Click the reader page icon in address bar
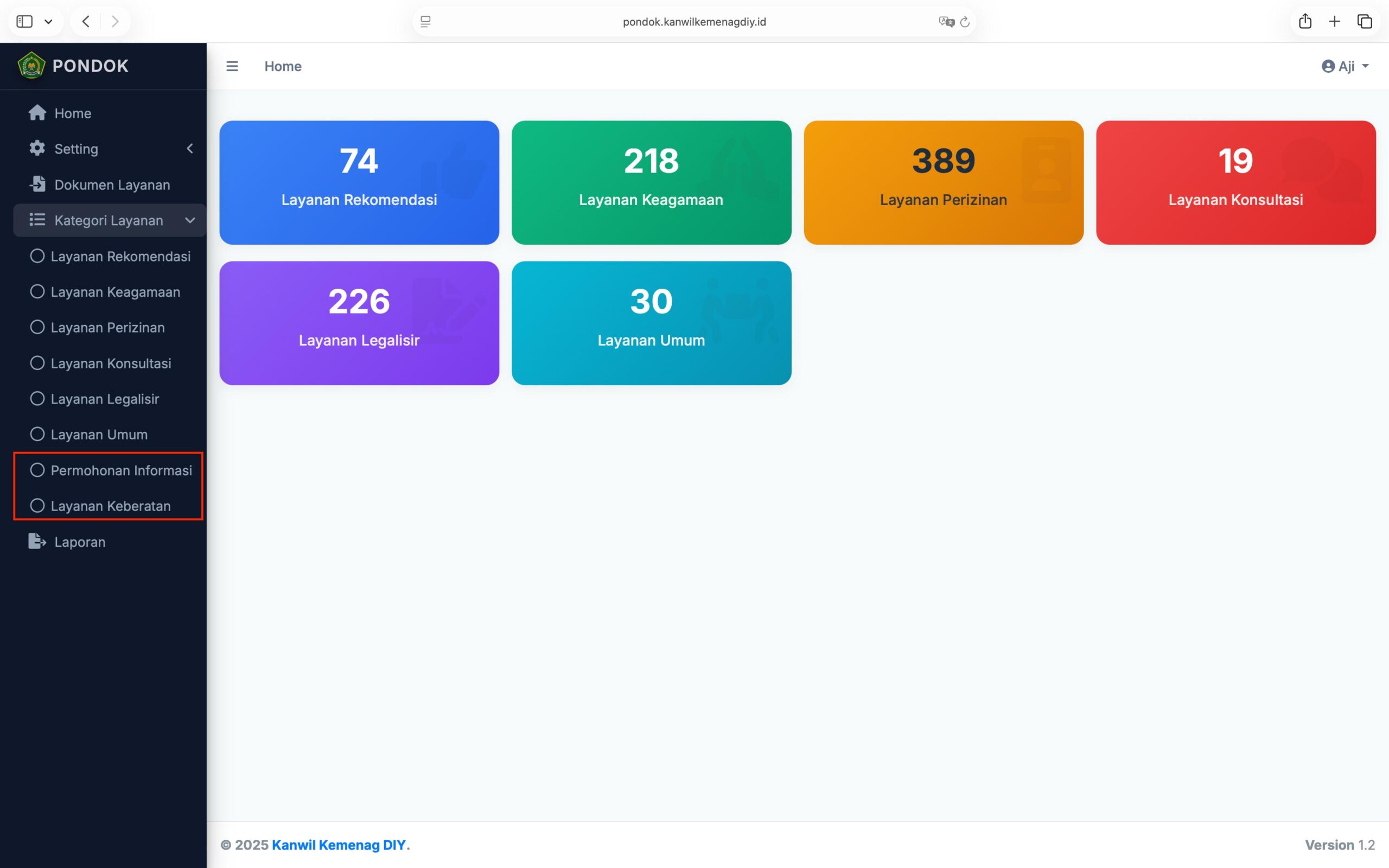The width and height of the screenshot is (1389, 868). (x=425, y=22)
